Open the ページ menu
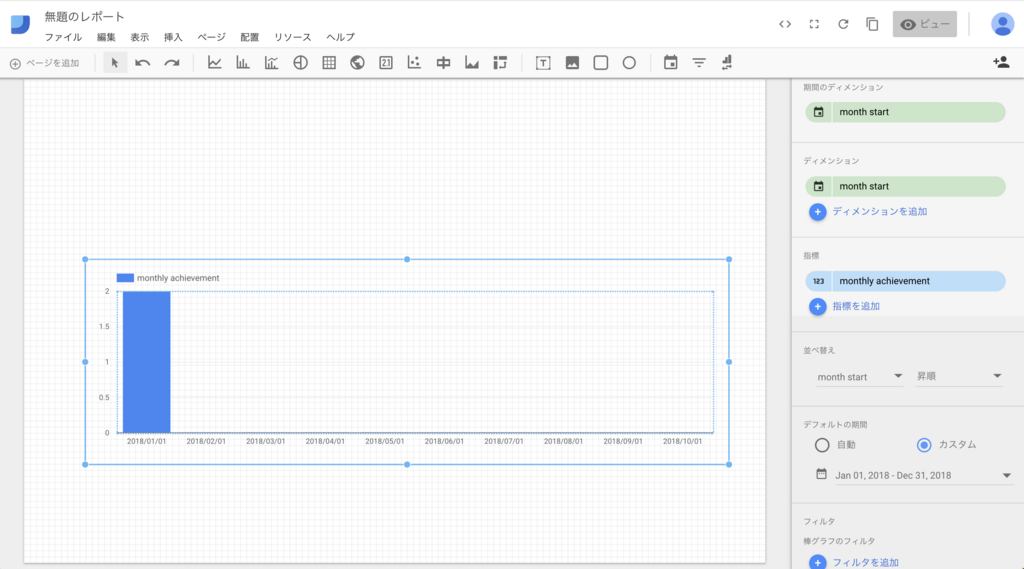1024x569 pixels. pos(212,37)
